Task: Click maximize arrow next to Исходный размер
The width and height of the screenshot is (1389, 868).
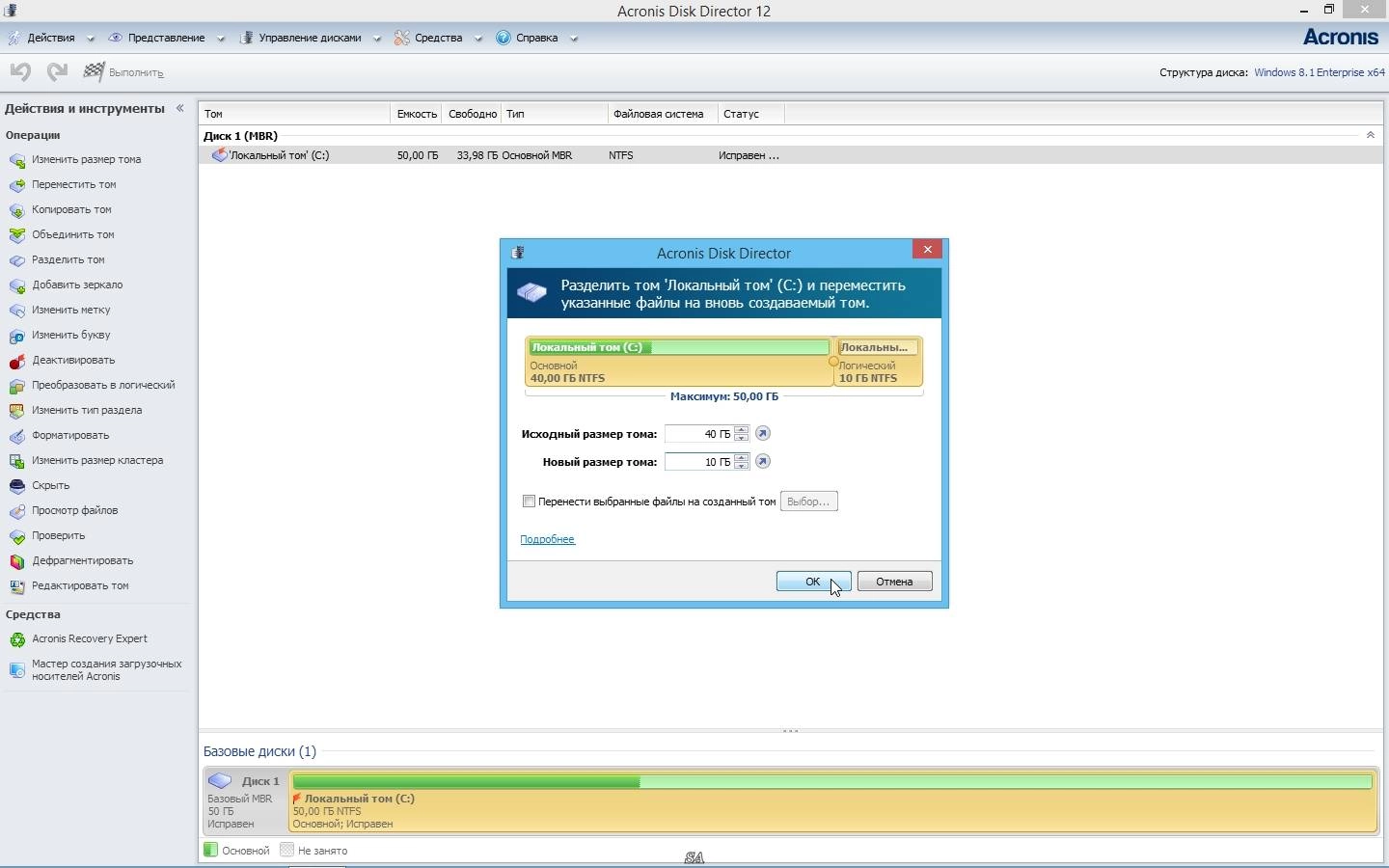Action: (762, 434)
